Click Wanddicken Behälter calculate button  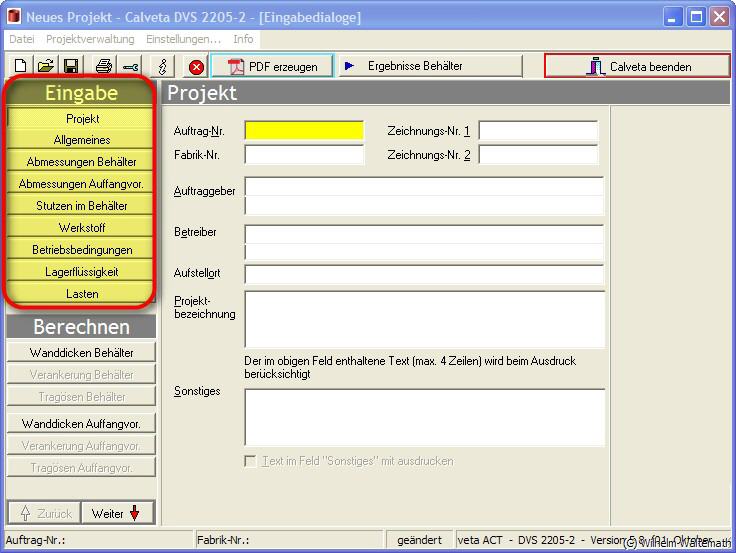click(82, 353)
